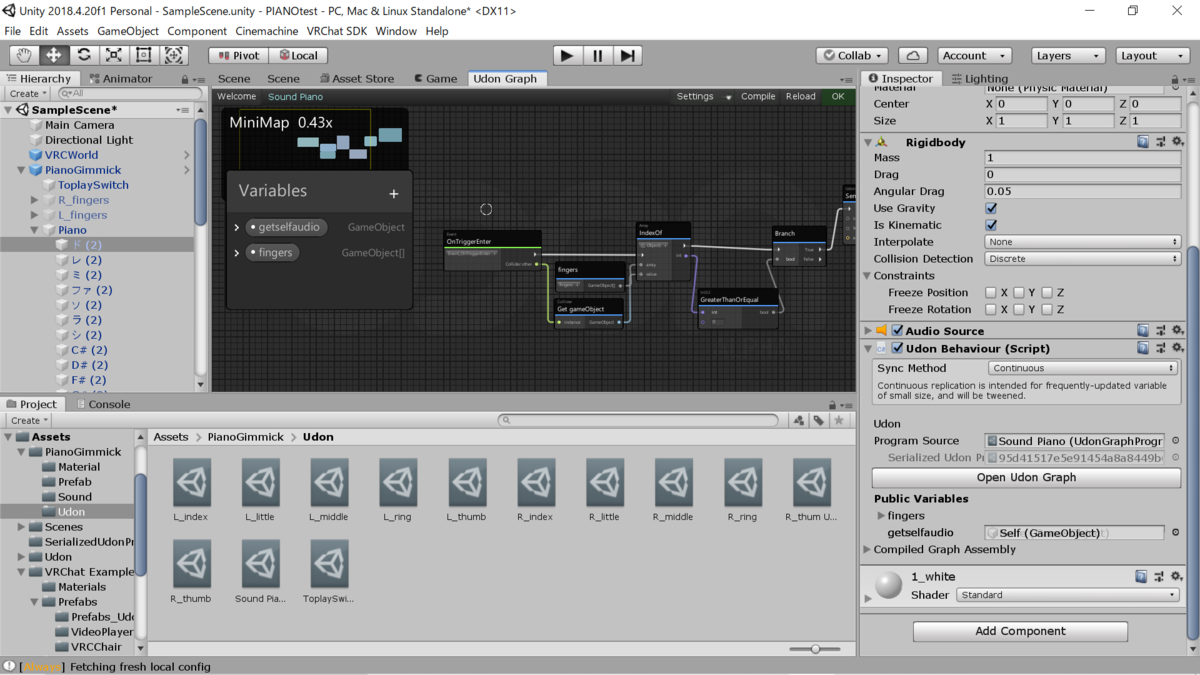Click search by type icon in Project
Image resolution: width=1200 pixels, height=675 pixels.
[x=798, y=421]
